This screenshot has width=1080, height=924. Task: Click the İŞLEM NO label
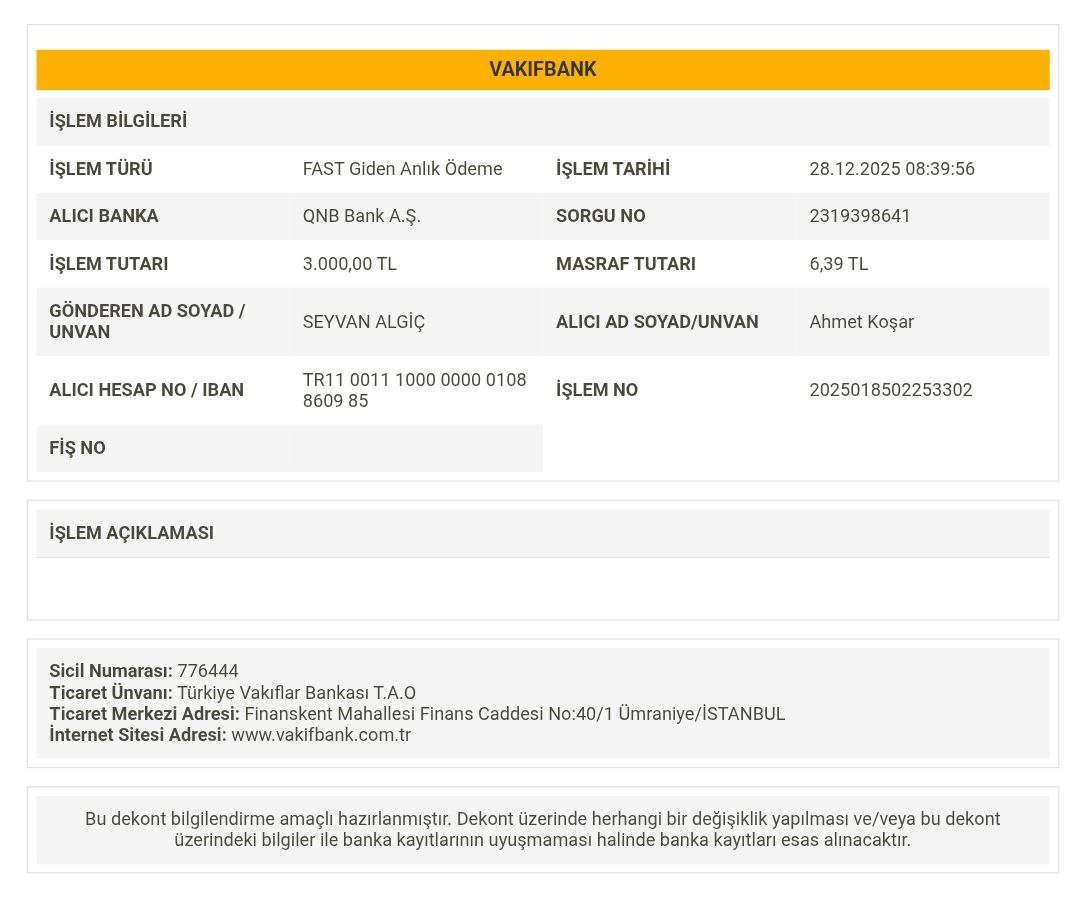597,390
